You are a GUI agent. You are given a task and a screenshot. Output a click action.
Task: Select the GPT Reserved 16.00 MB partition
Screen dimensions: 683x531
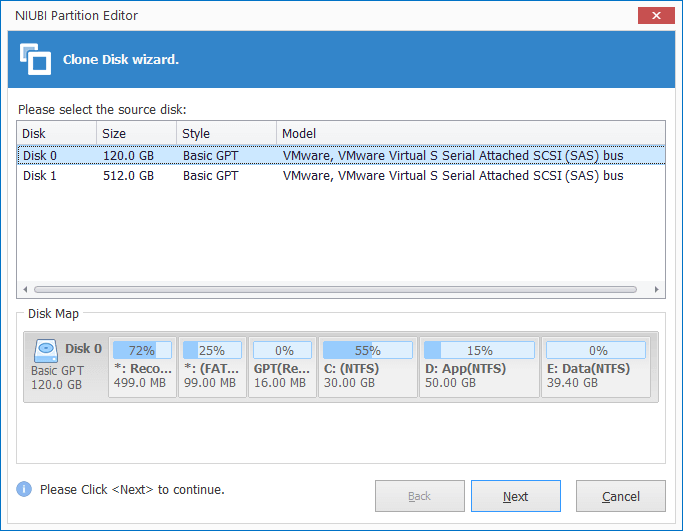pyautogui.click(x=282, y=367)
